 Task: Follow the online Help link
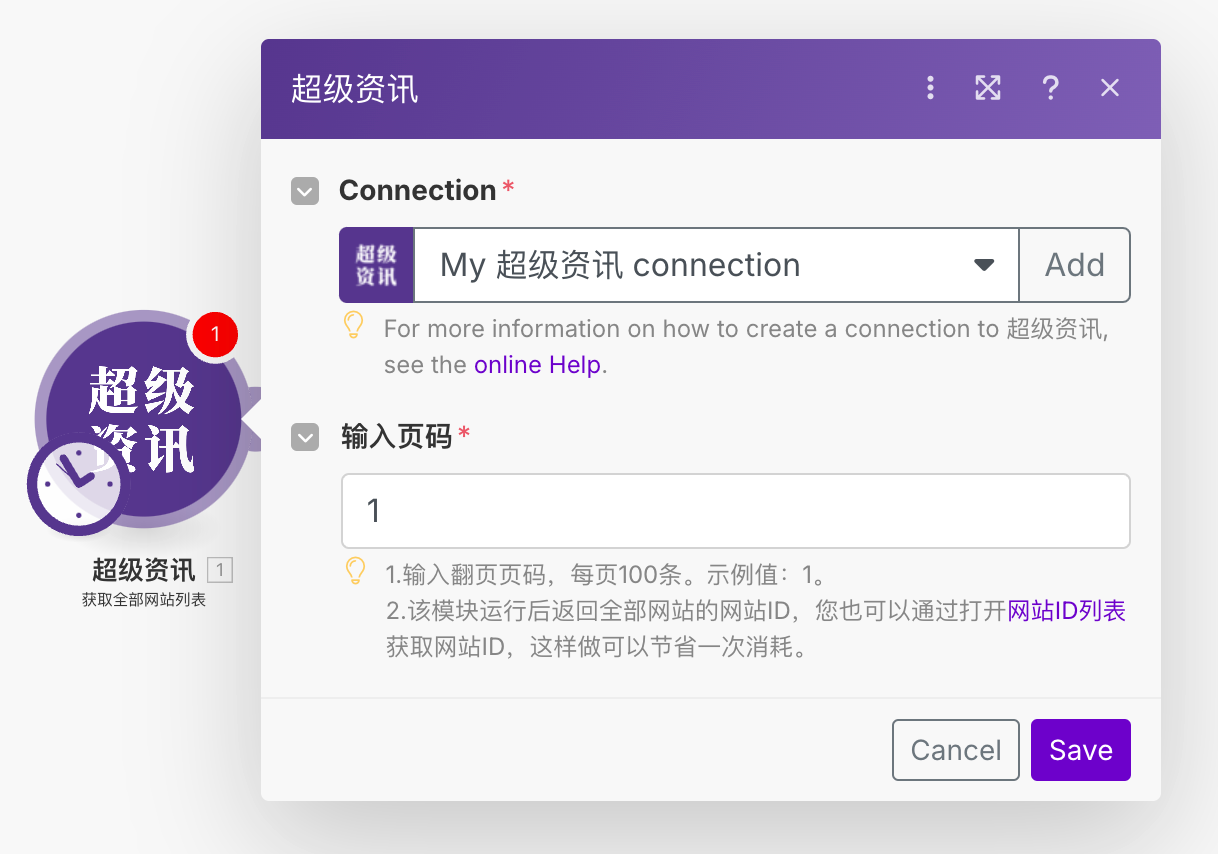(537, 365)
